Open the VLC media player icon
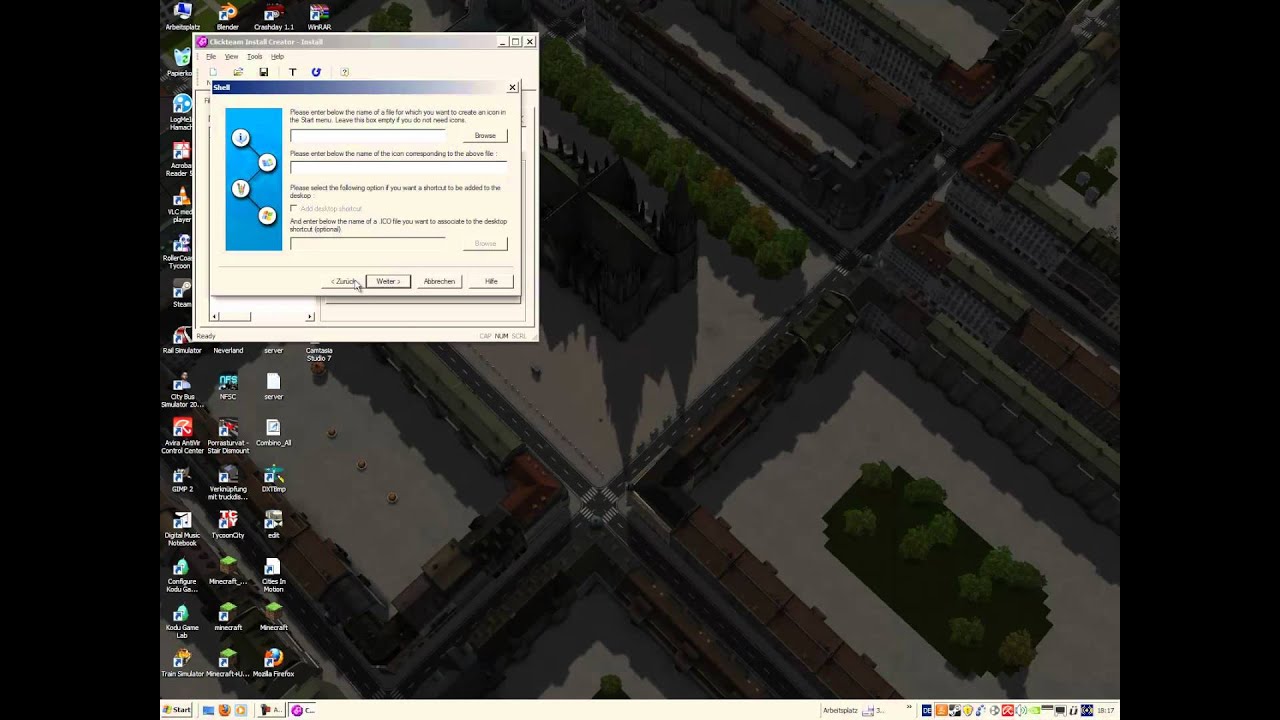The width and height of the screenshot is (1280, 720). click(181, 202)
